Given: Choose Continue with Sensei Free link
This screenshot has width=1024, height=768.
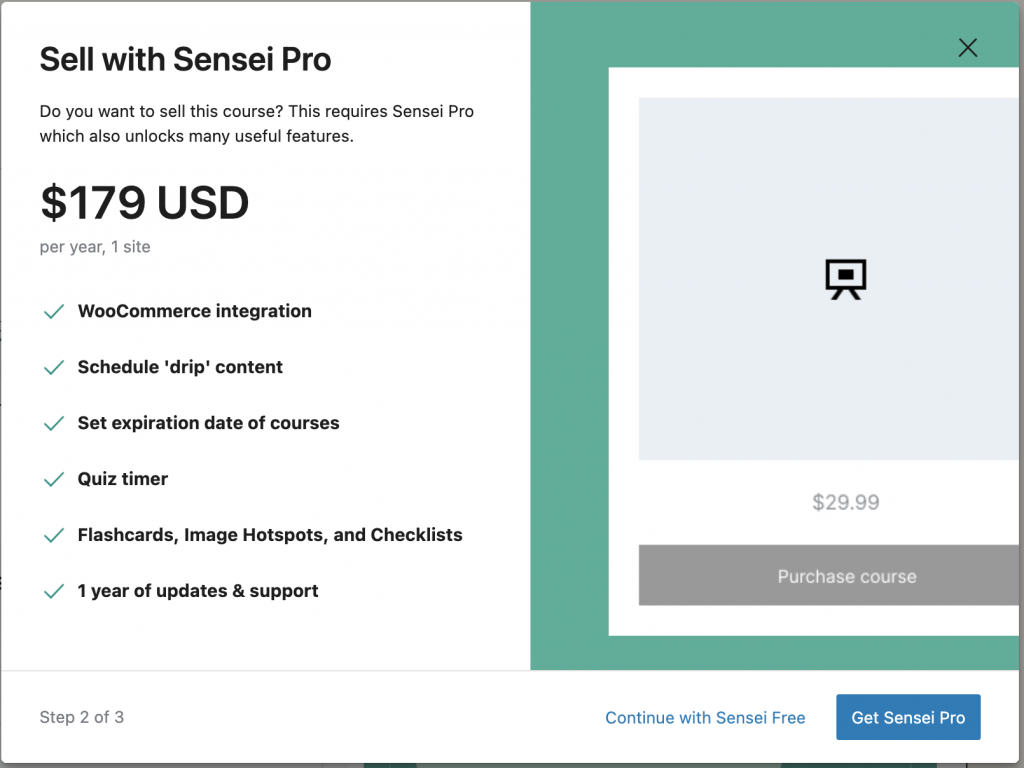Looking at the screenshot, I should point(705,718).
